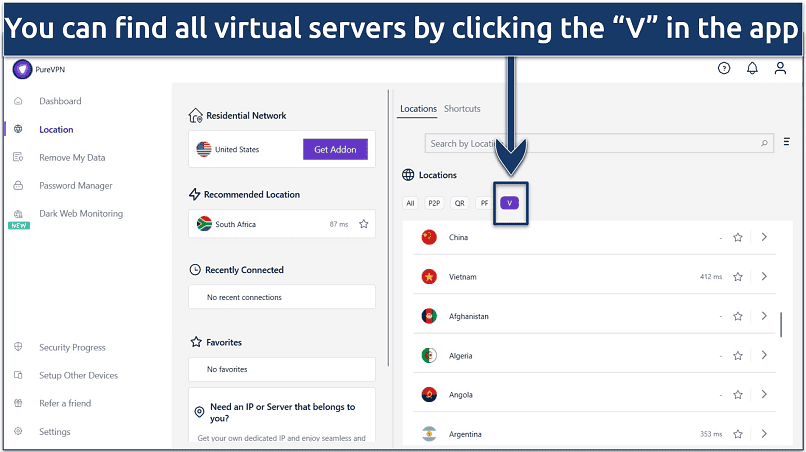The height and width of the screenshot is (452, 806).
Task: Toggle favorite star for China
Action: [x=738, y=237]
